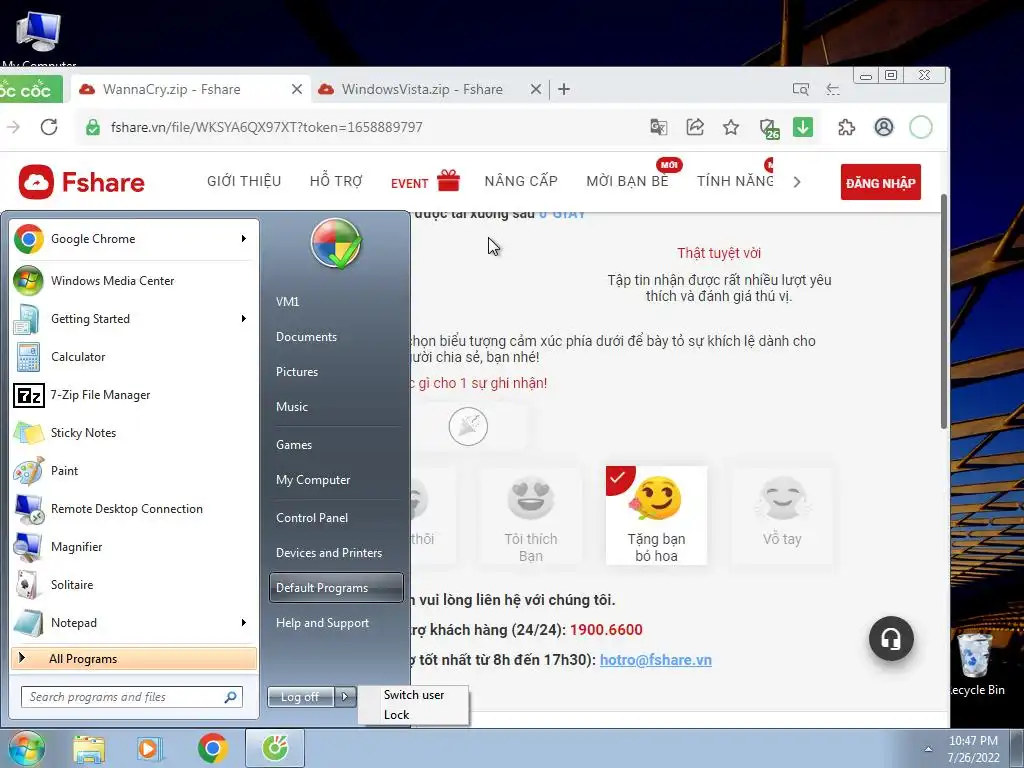Expand Getting Started submenu arrow

244,319
